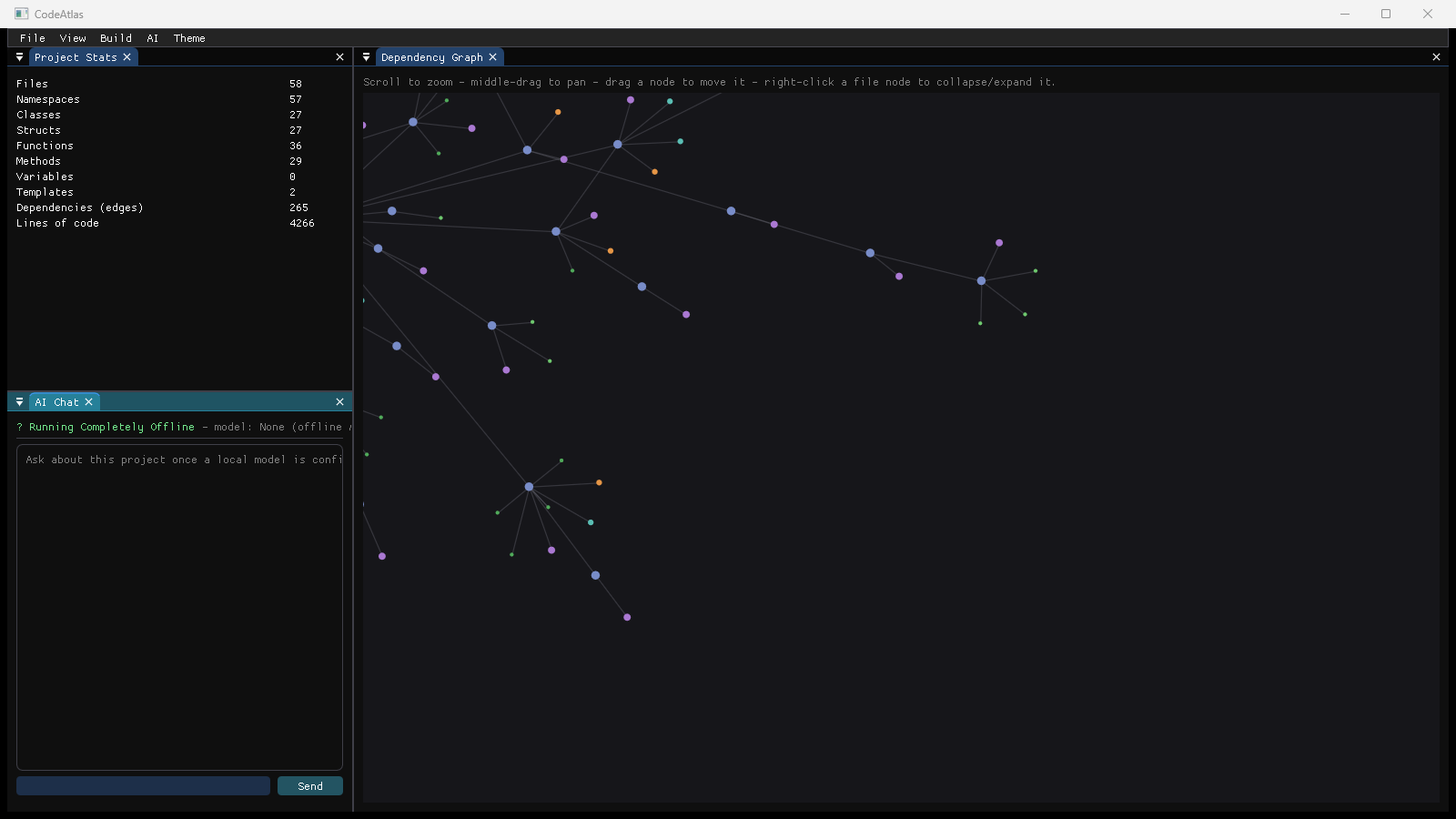This screenshot has width=1456, height=819.
Task: Close the Project Stats tab with its X
Action: pos(127,57)
